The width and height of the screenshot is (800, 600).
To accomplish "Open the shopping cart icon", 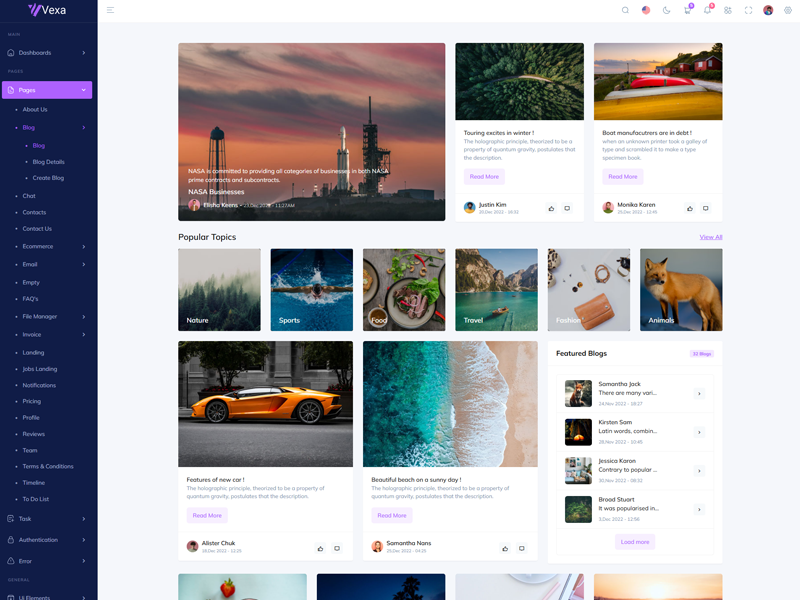I will pos(687,10).
